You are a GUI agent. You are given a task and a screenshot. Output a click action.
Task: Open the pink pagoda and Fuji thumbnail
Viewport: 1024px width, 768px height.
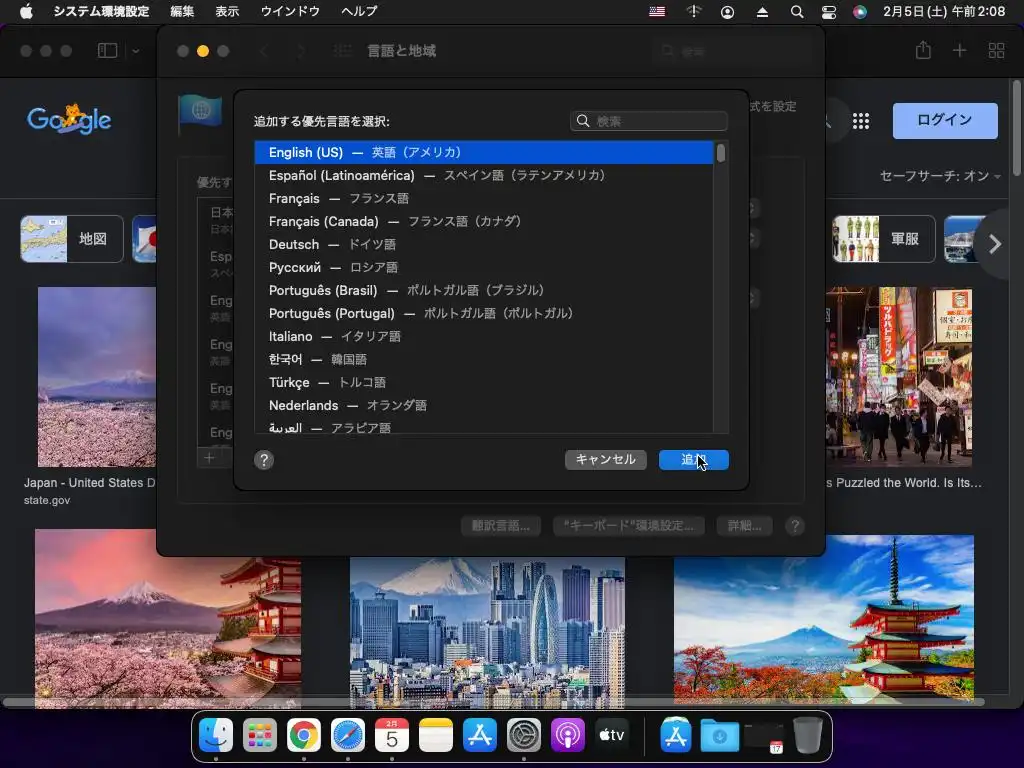[x=168, y=618]
